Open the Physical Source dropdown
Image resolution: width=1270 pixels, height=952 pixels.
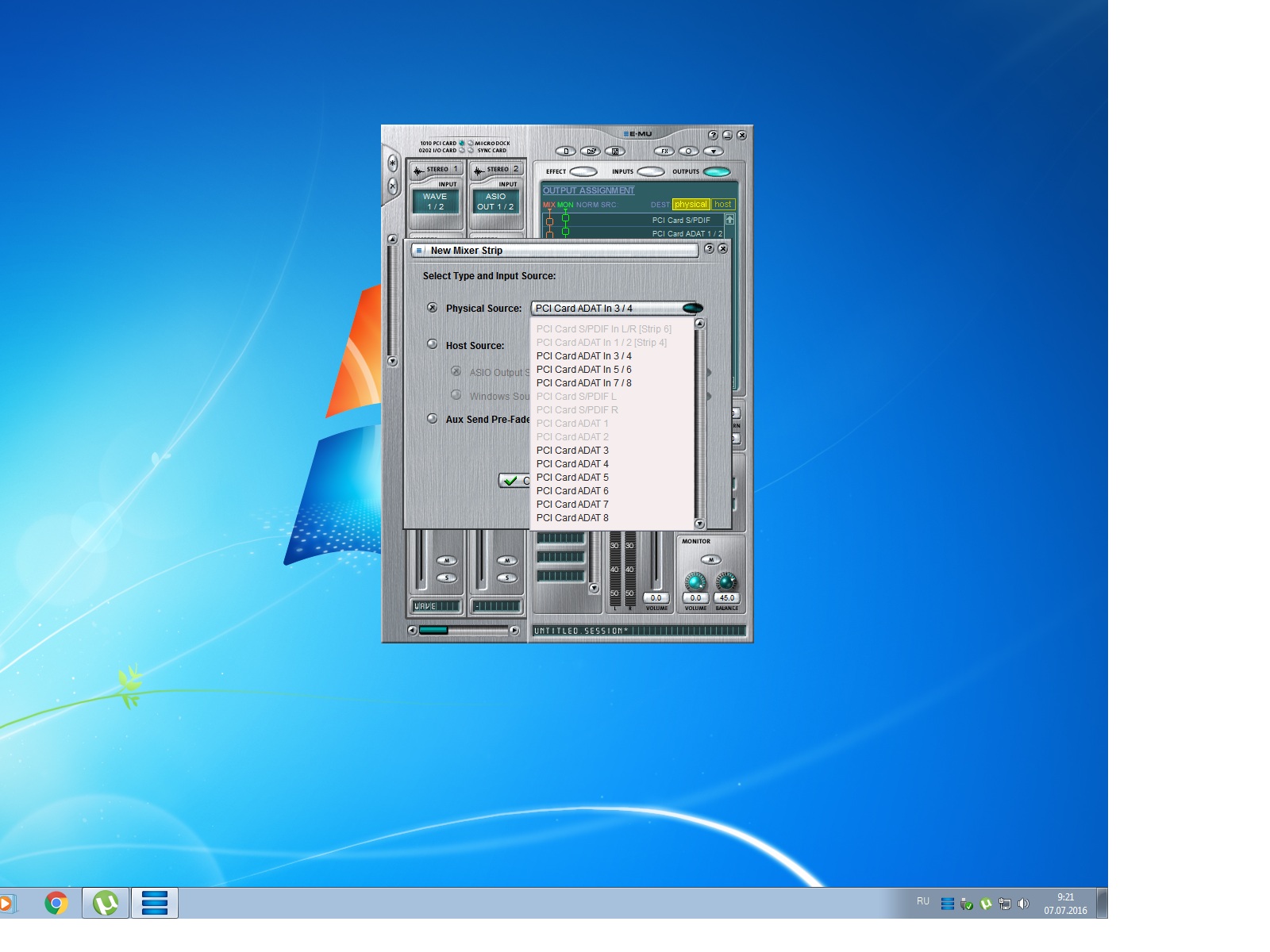pos(692,308)
